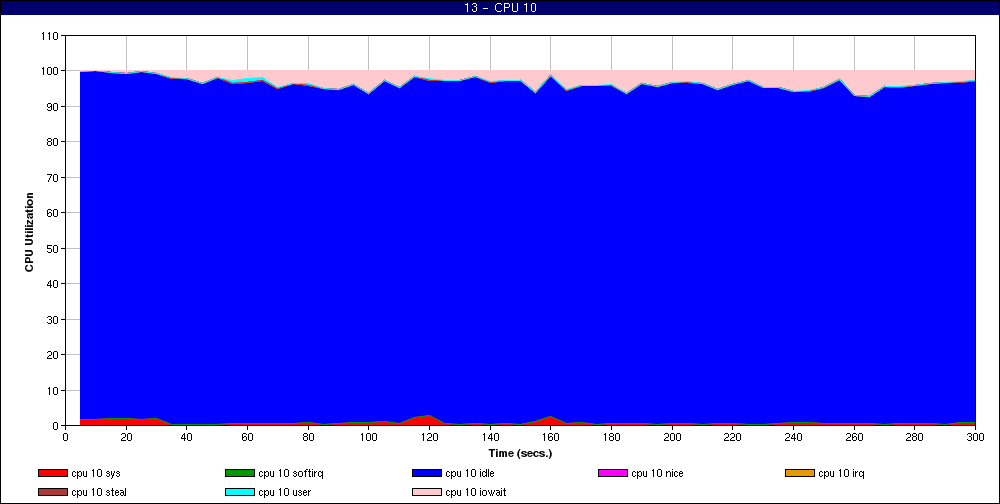Click the 300 tick label on time axis
The width and height of the screenshot is (1000, 504).
[x=976, y=437]
